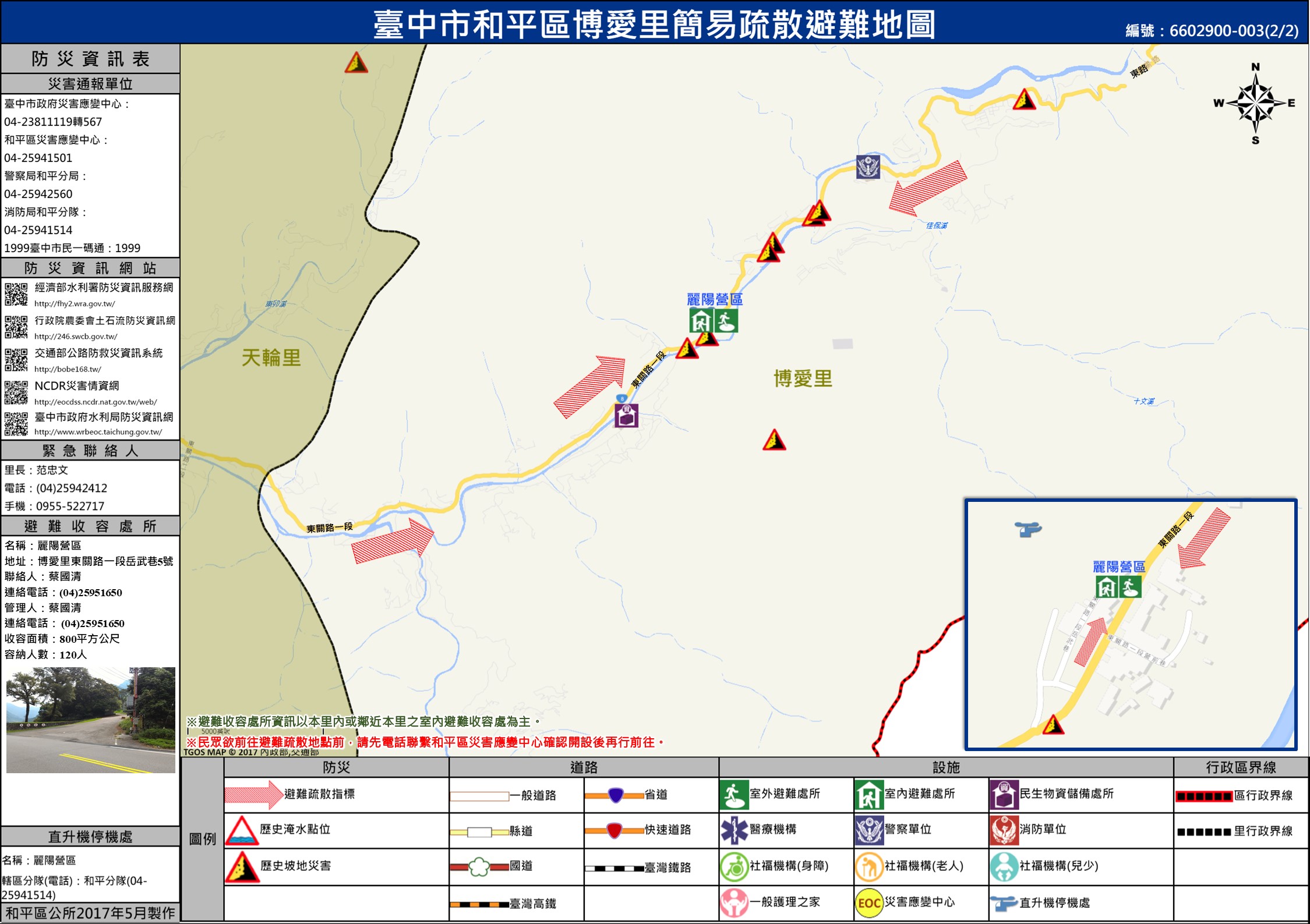Click the slope disaster warning near 東路

pyautogui.click(x=1024, y=100)
